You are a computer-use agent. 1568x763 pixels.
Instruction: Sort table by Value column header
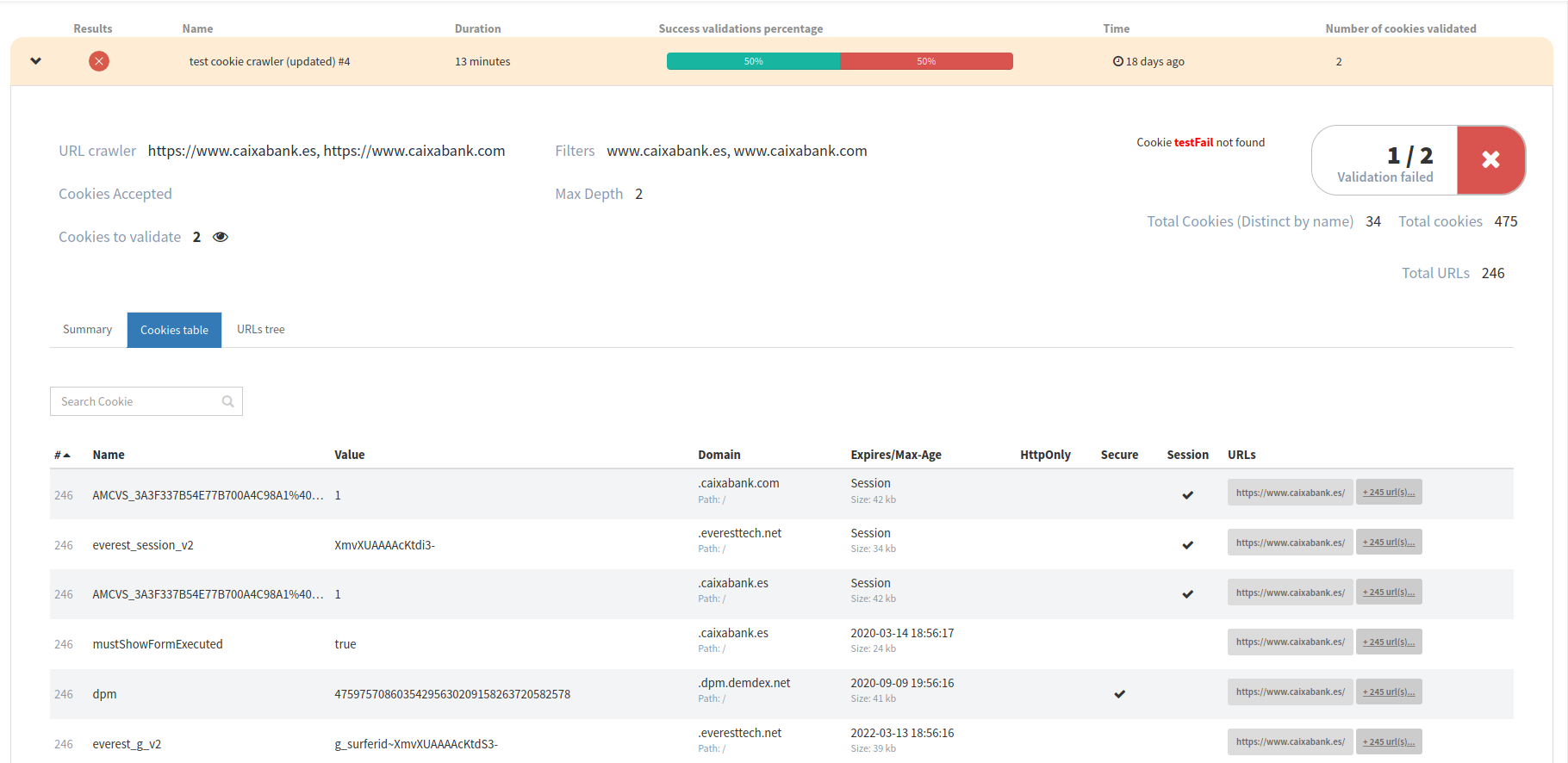(350, 455)
